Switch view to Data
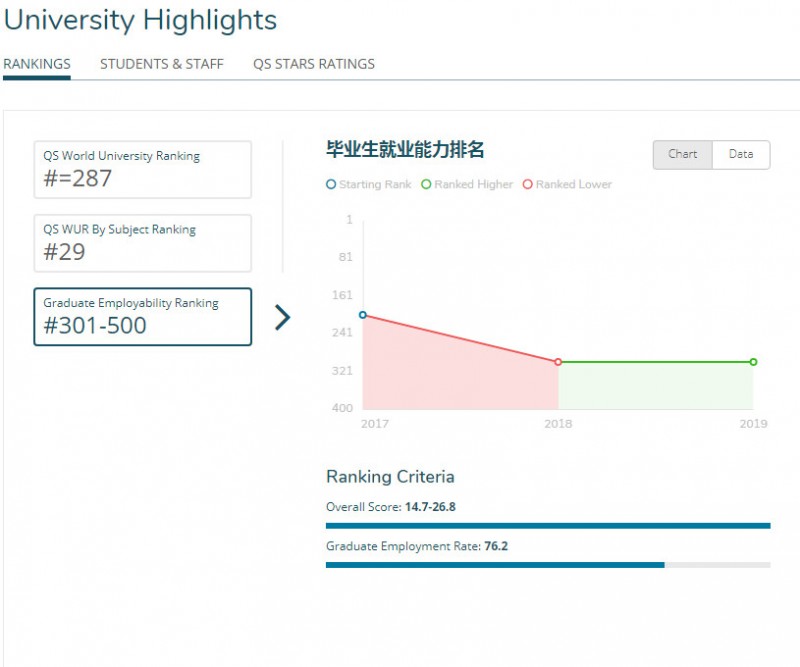 point(741,155)
